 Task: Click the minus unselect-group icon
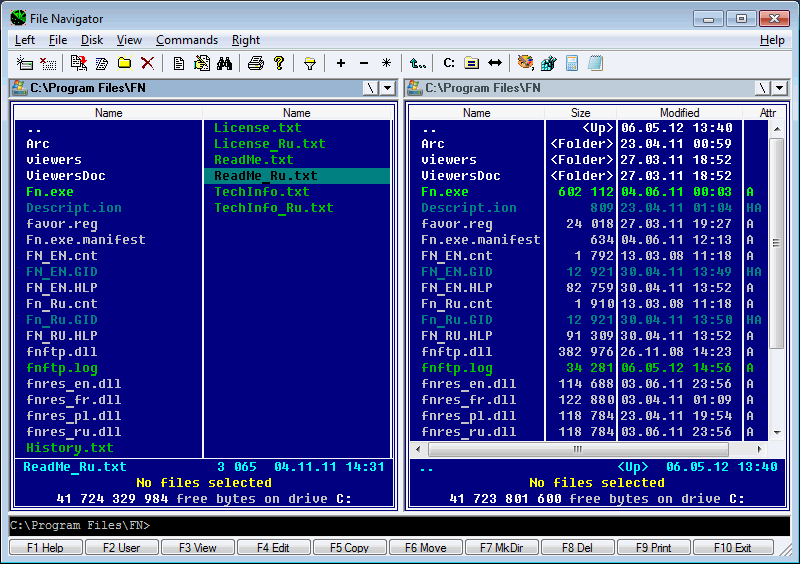(364, 63)
